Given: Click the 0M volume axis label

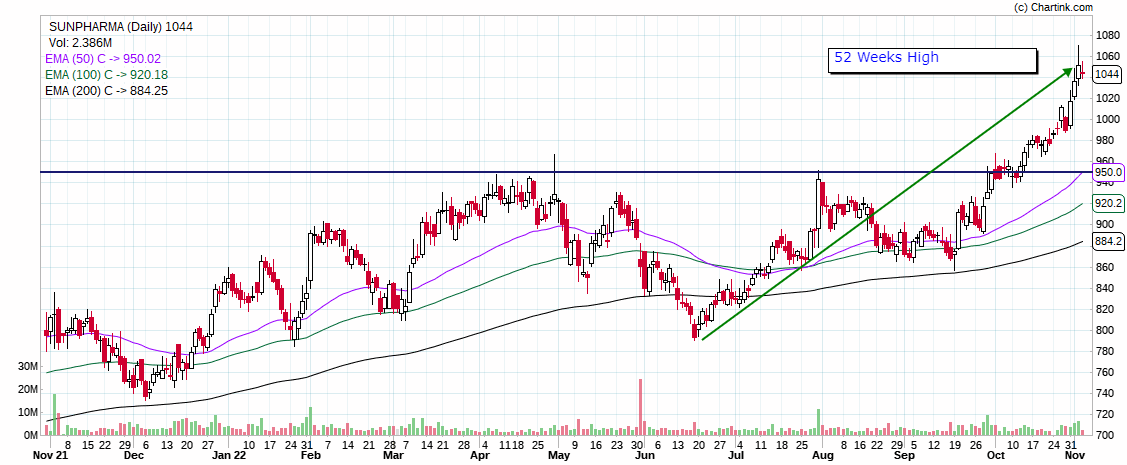Looking at the screenshot, I should (31, 436).
